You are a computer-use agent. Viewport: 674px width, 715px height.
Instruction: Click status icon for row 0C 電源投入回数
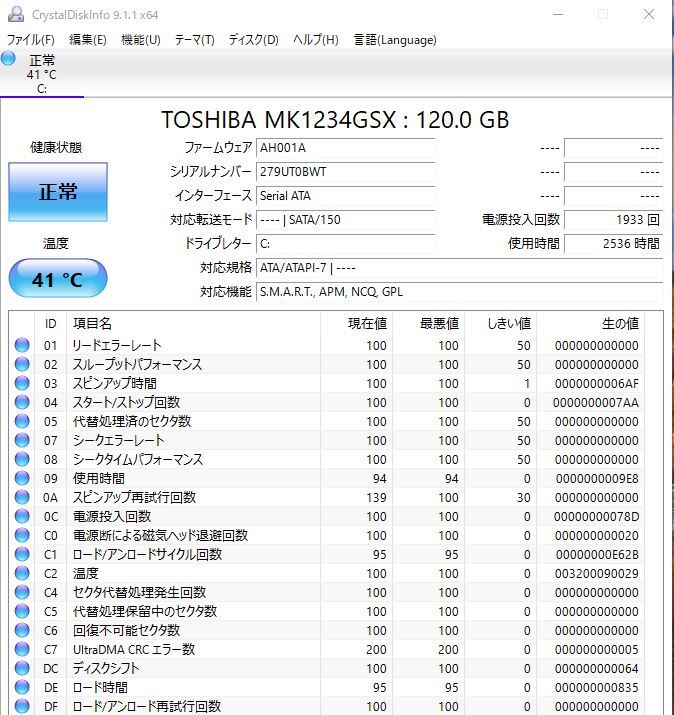(x=22, y=516)
